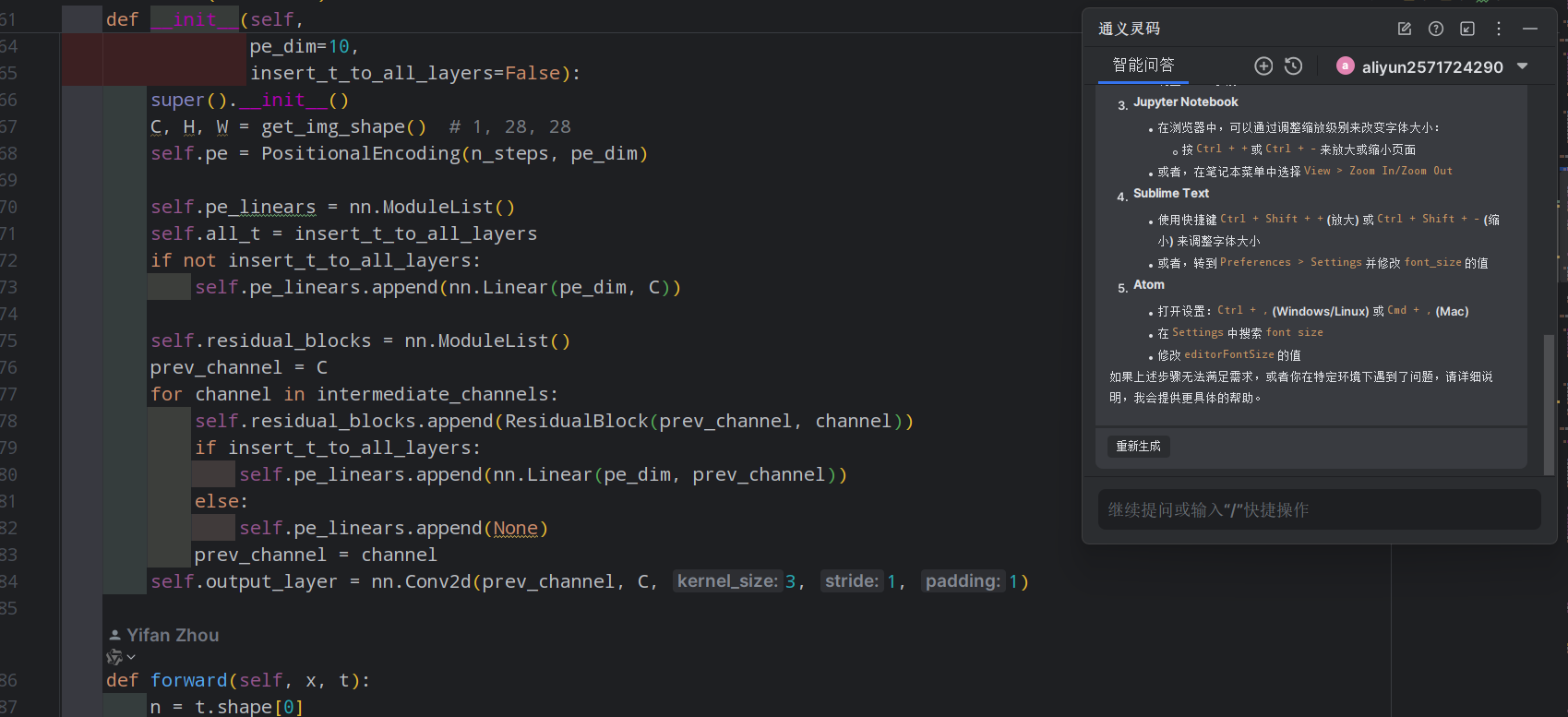Click the nn.Conv2d call in output_layer line

coord(421,581)
